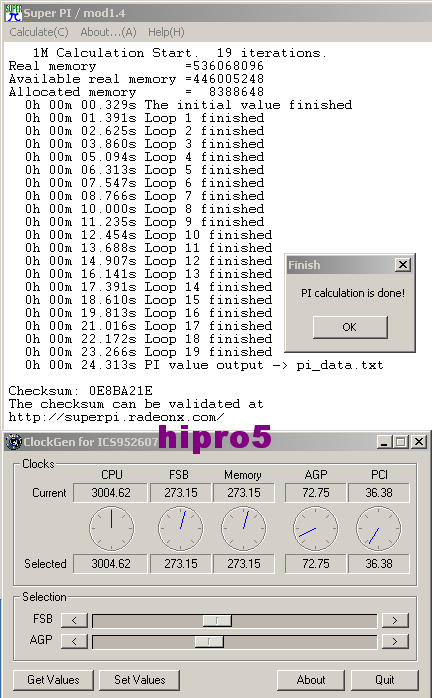The height and width of the screenshot is (698, 432).
Task: Decrease AGP with left arrow button
Action: [74, 641]
